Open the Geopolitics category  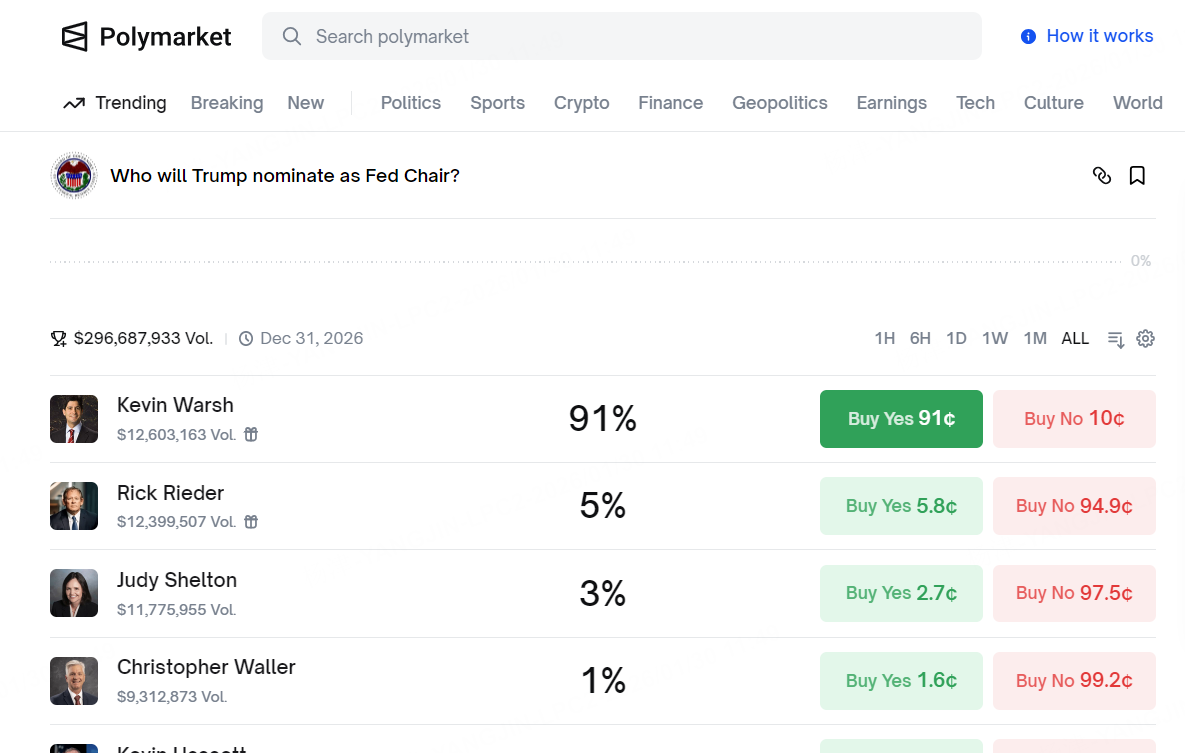pyautogui.click(x=779, y=103)
